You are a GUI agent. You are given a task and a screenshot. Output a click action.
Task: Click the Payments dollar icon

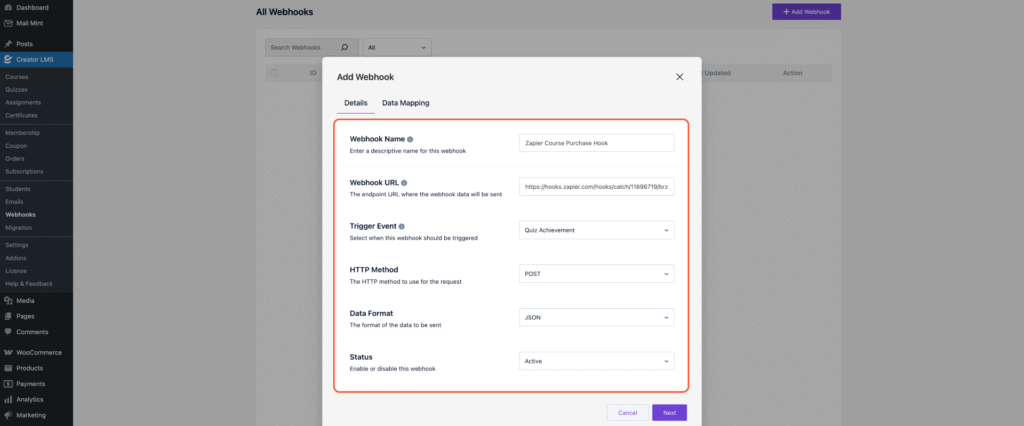[x=8, y=384]
